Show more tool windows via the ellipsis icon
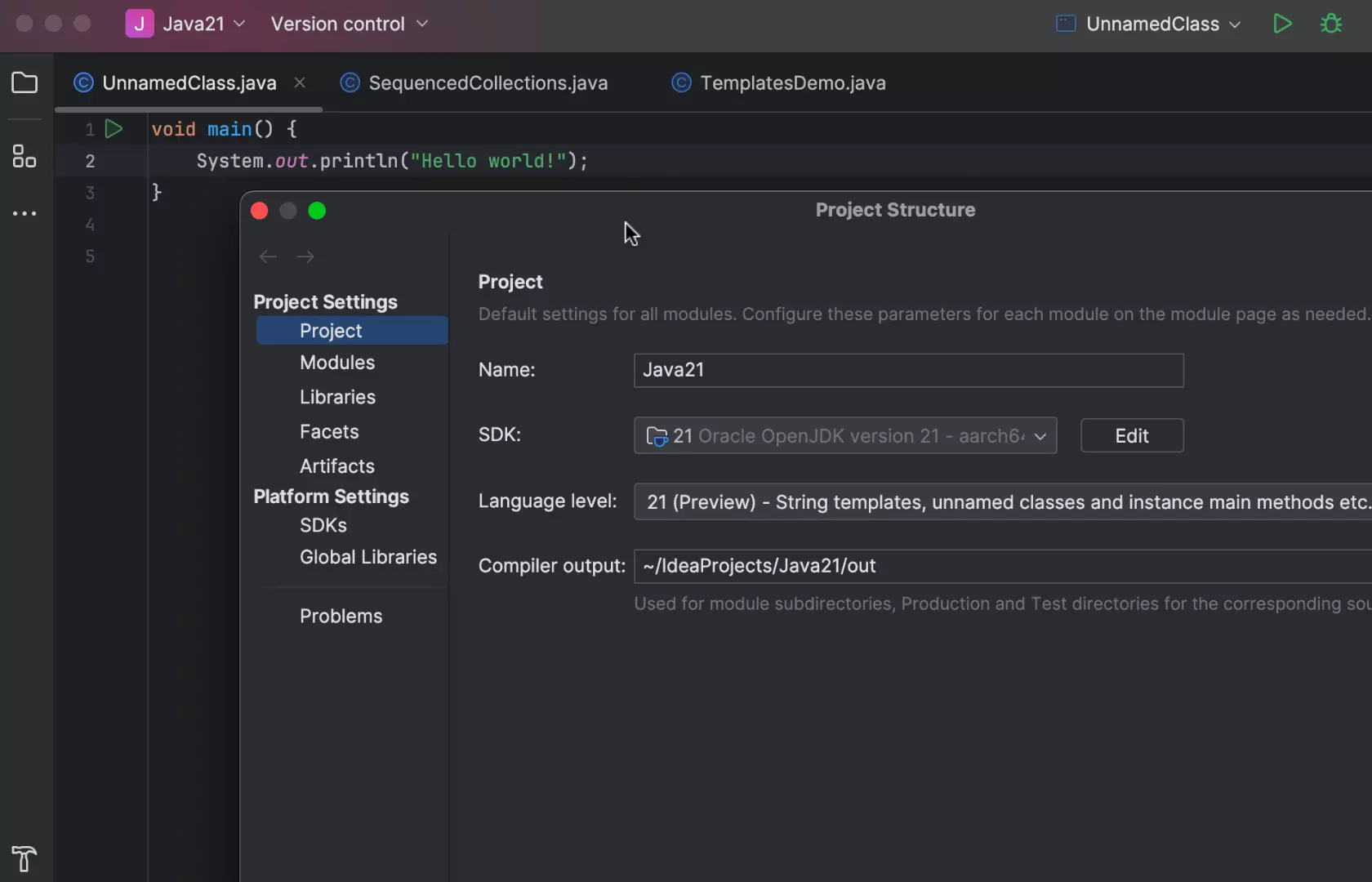The height and width of the screenshot is (882, 1372). [x=24, y=213]
